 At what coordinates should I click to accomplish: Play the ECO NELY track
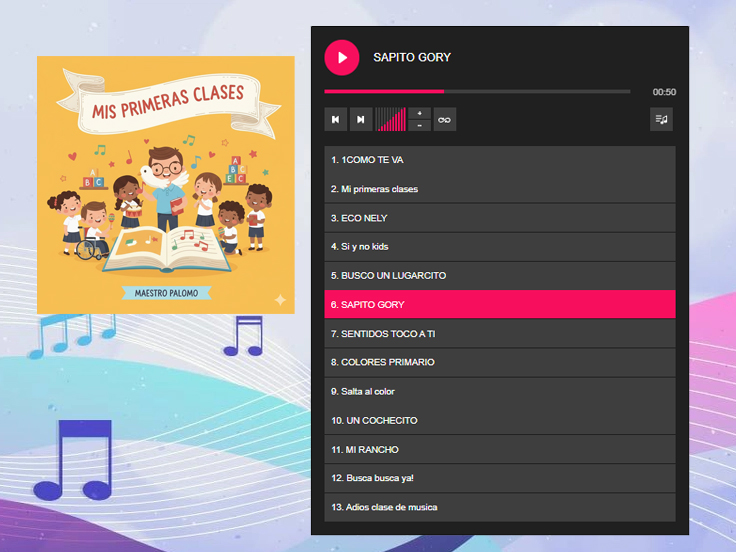tap(500, 218)
